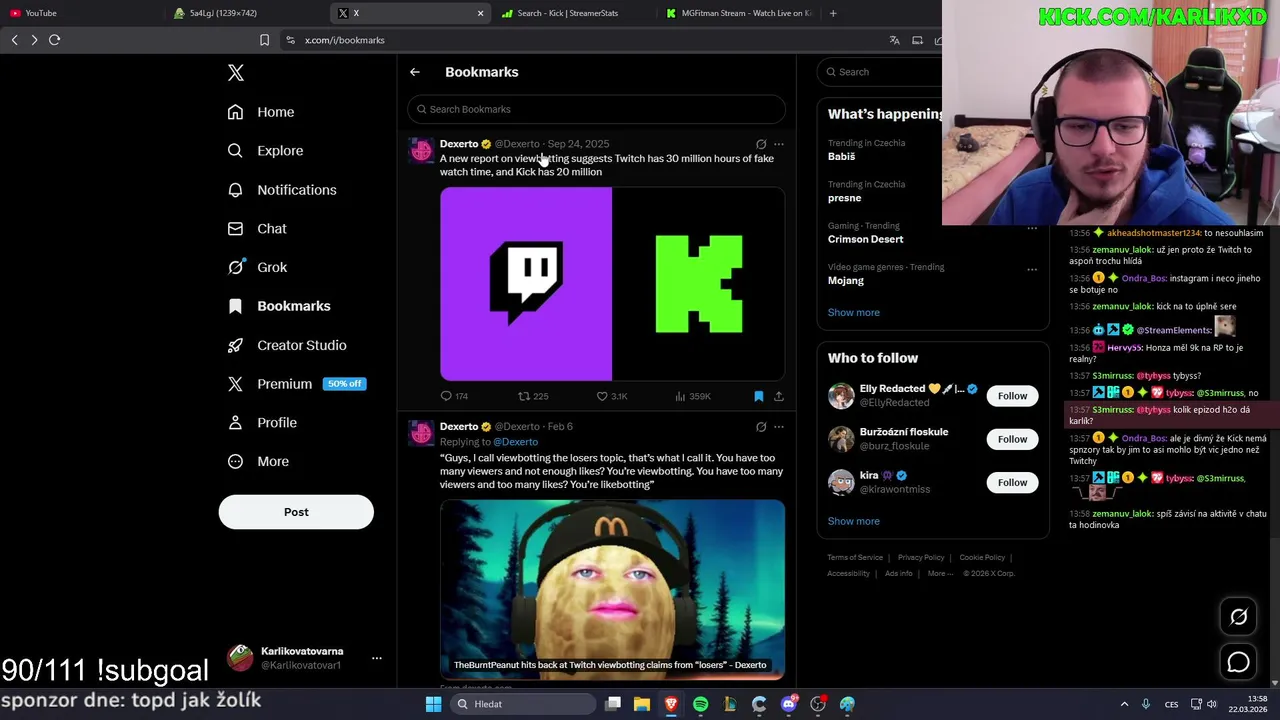Open options dots for Mojang trend
Screen dimensions: 1280x720
(1032, 269)
